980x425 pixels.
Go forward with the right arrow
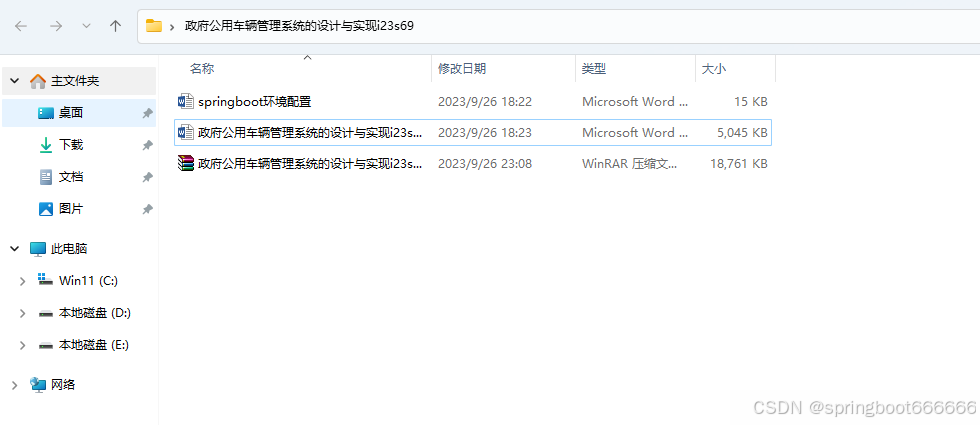(x=56, y=26)
